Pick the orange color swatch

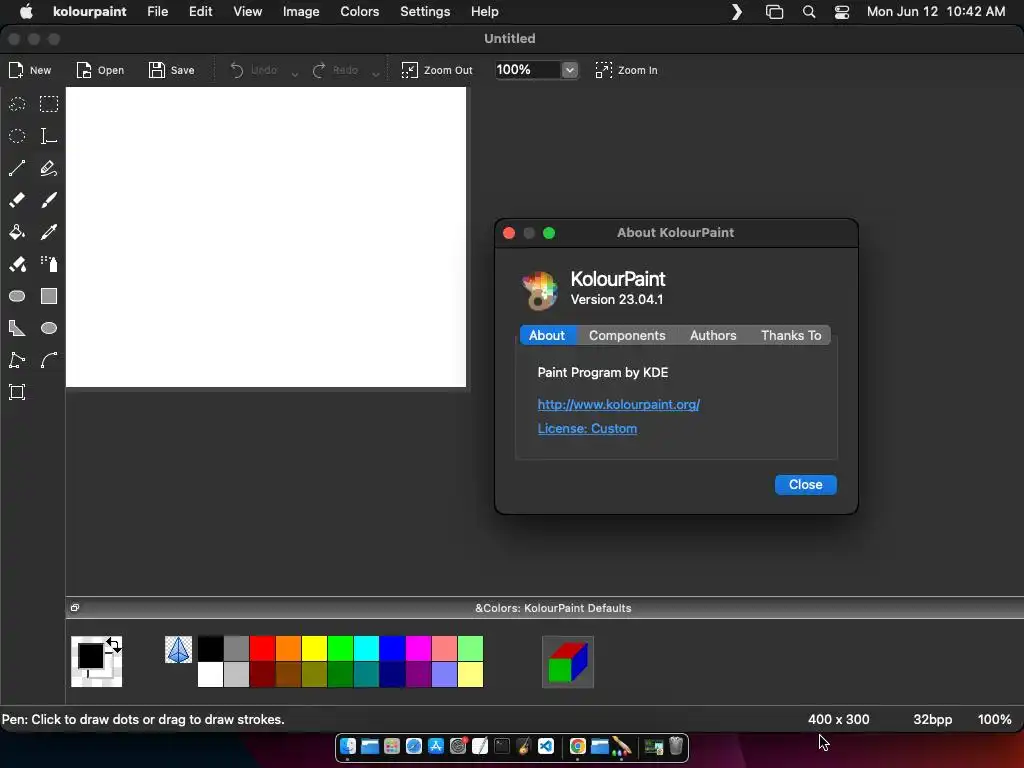click(288, 648)
